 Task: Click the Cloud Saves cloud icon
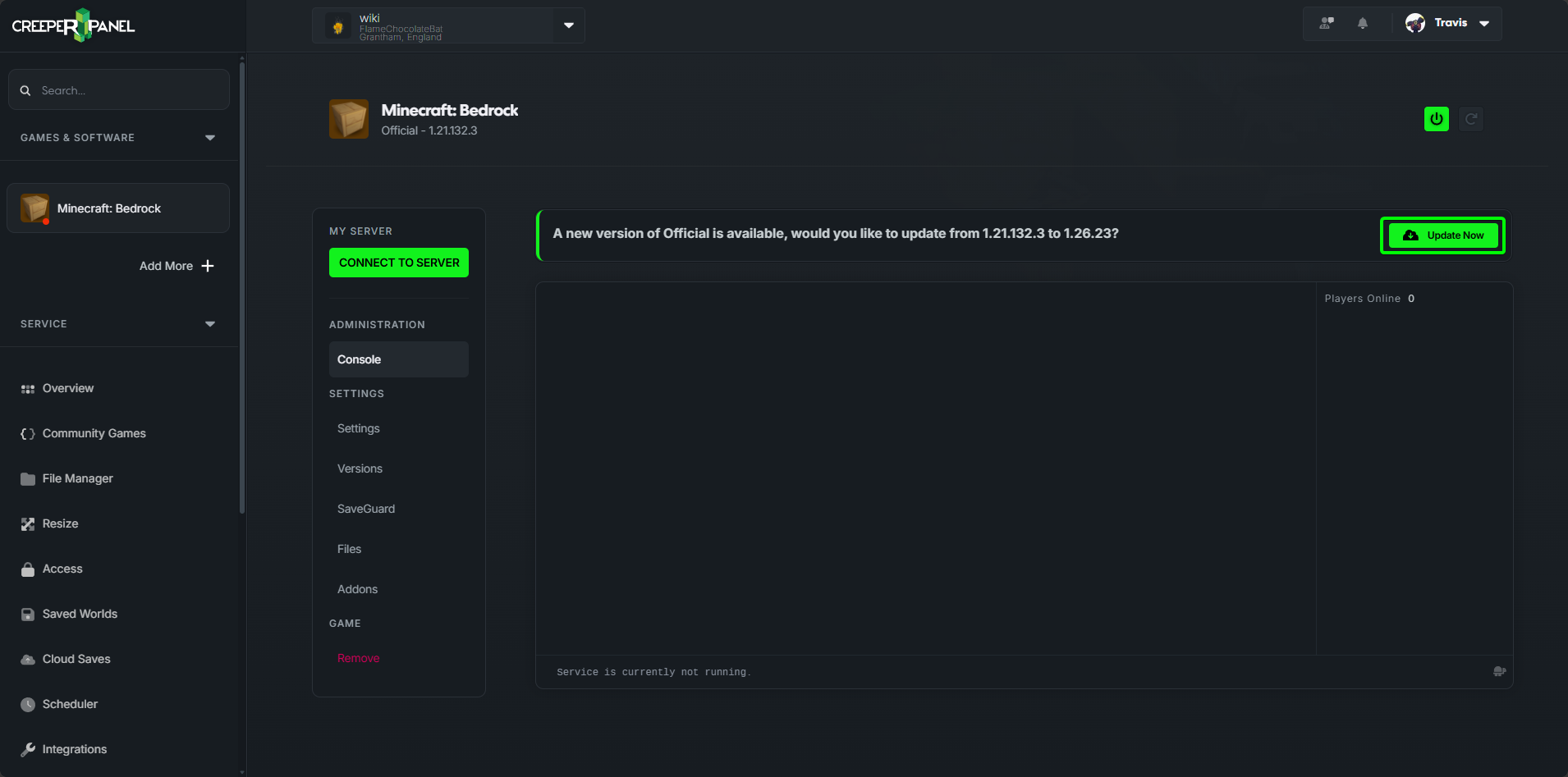point(28,660)
